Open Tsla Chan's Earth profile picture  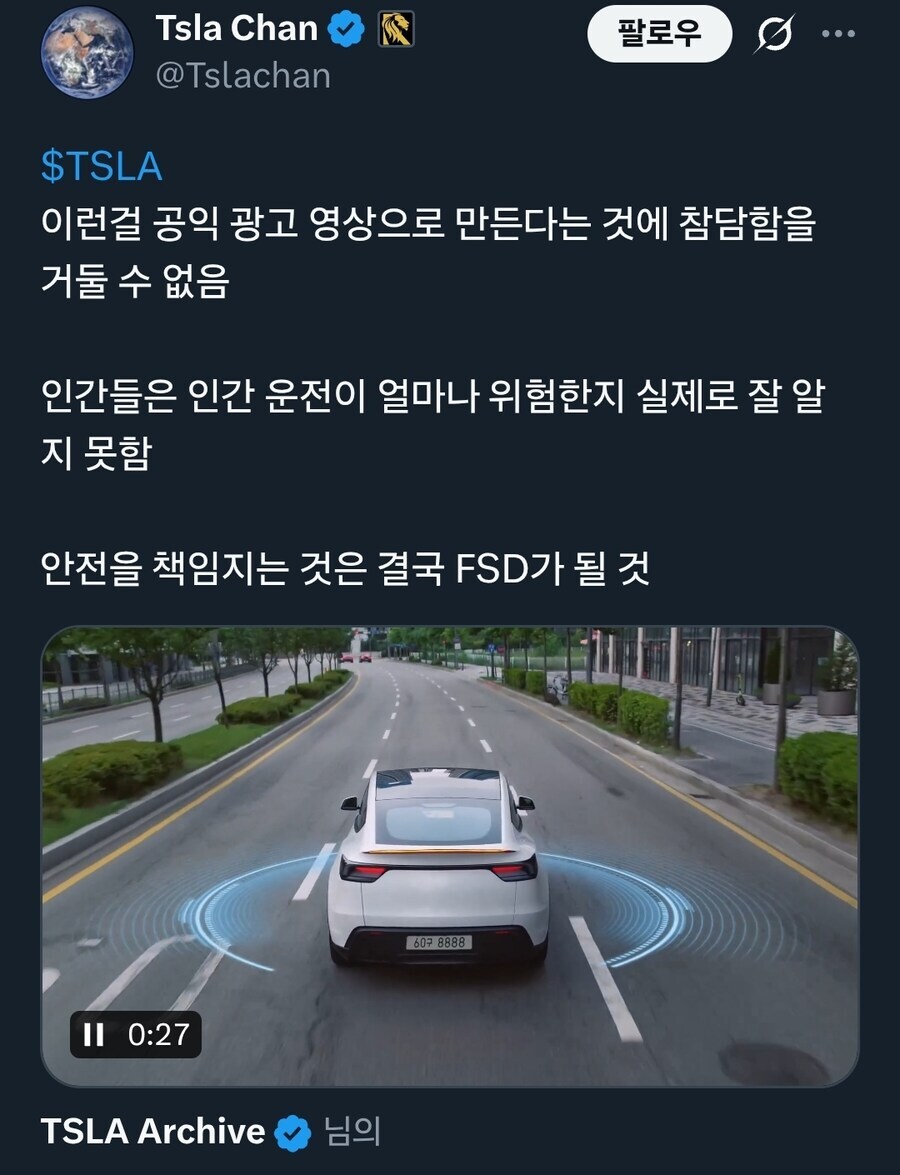87,52
